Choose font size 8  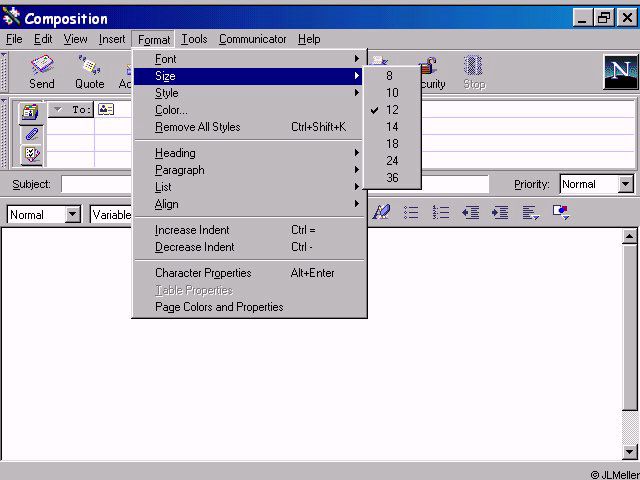pos(392,76)
